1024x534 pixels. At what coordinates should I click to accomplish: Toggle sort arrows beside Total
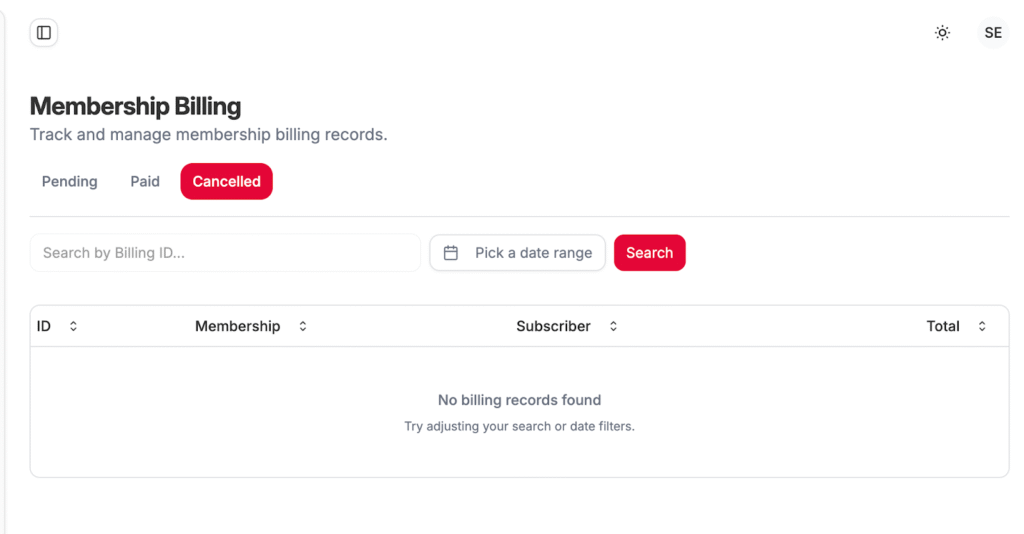[982, 326]
